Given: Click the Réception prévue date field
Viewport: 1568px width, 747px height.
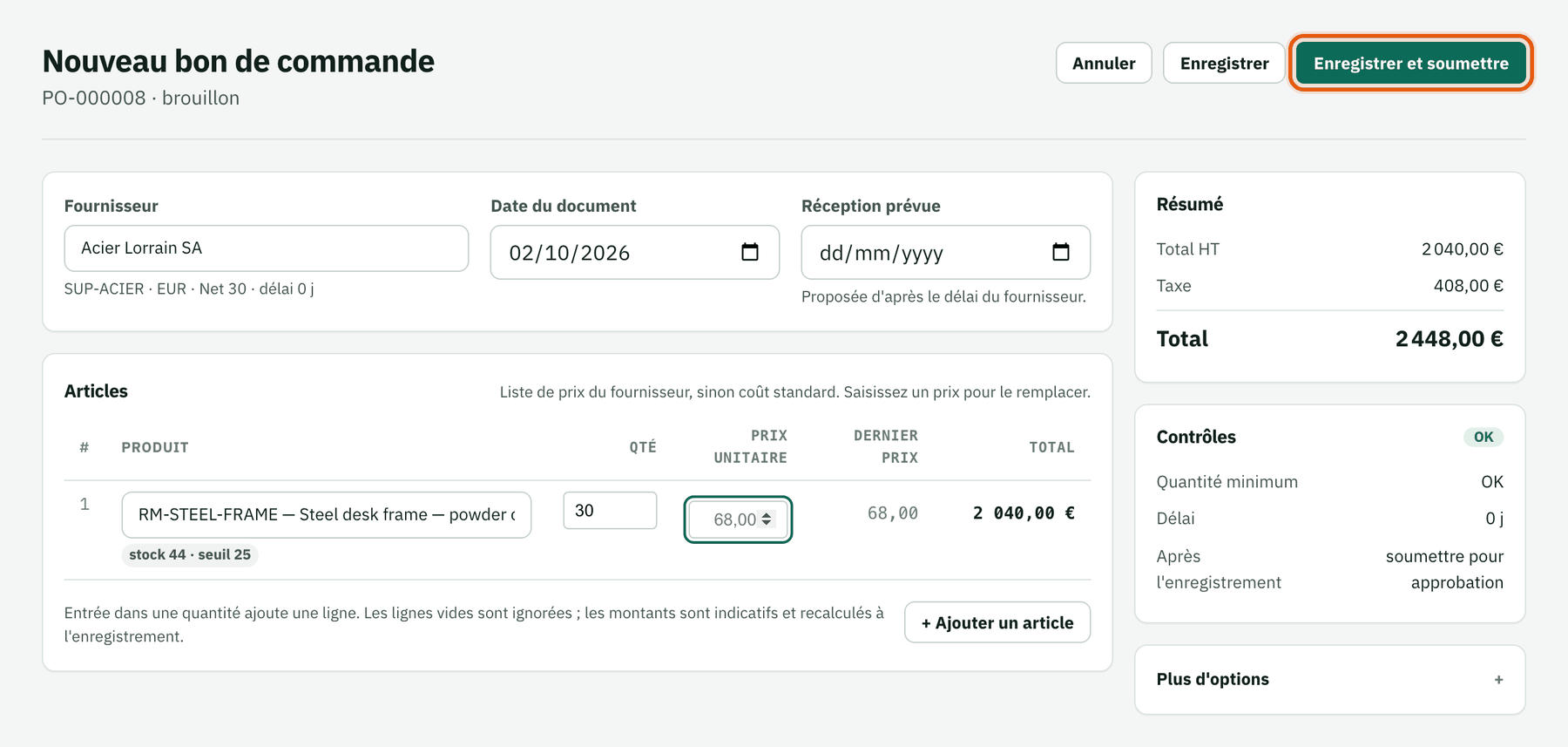Looking at the screenshot, I should (946, 252).
